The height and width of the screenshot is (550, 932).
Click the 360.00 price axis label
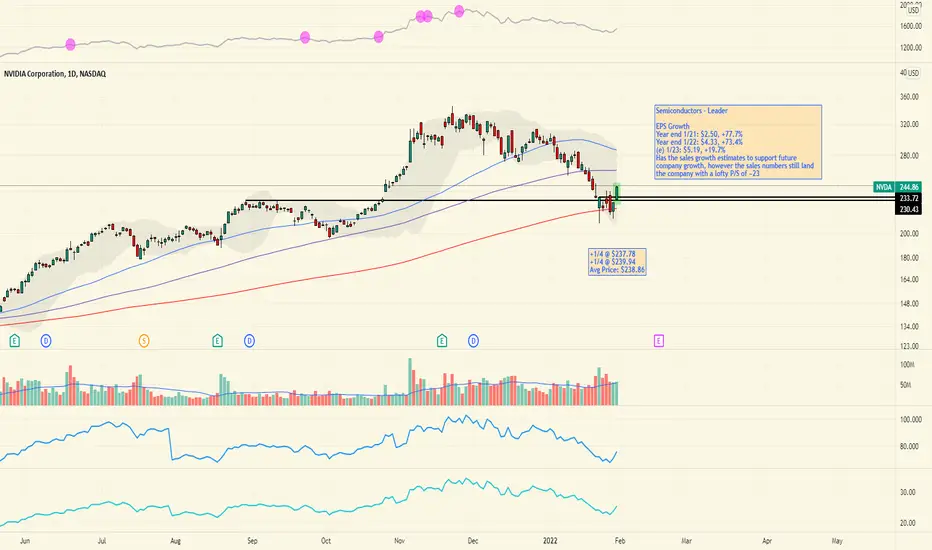pyautogui.click(x=909, y=97)
